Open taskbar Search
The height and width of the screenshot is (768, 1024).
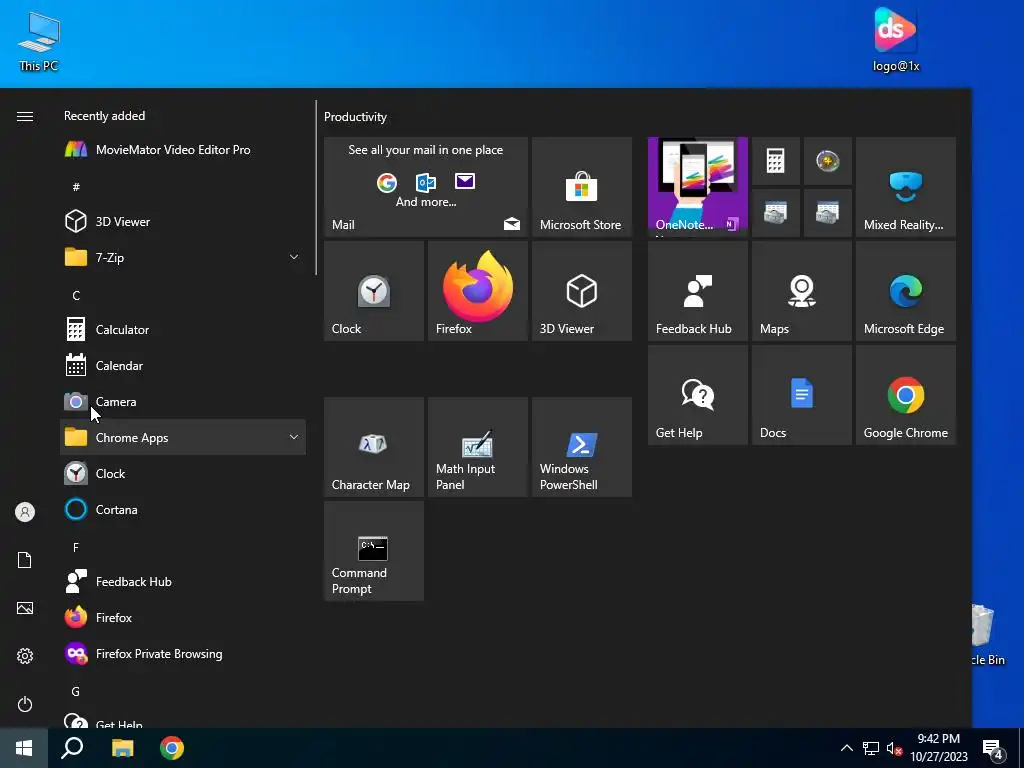pyautogui.click(x=72, y=748)
